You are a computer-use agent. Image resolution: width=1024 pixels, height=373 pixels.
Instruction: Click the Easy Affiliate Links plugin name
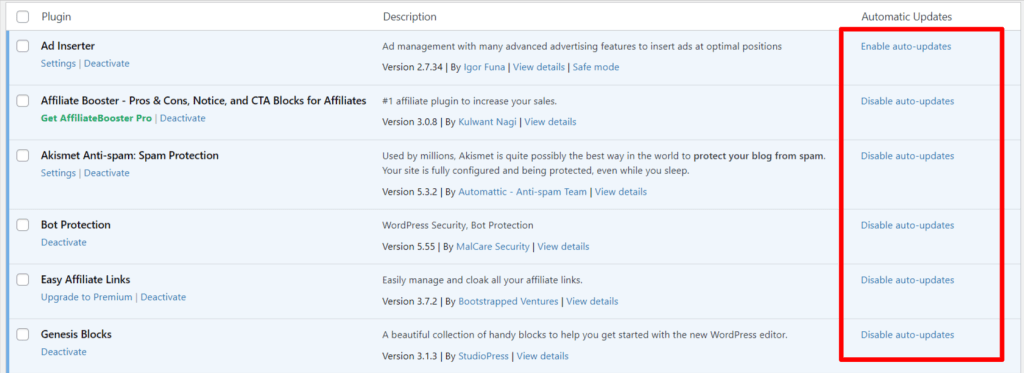[x=86, y=280]
